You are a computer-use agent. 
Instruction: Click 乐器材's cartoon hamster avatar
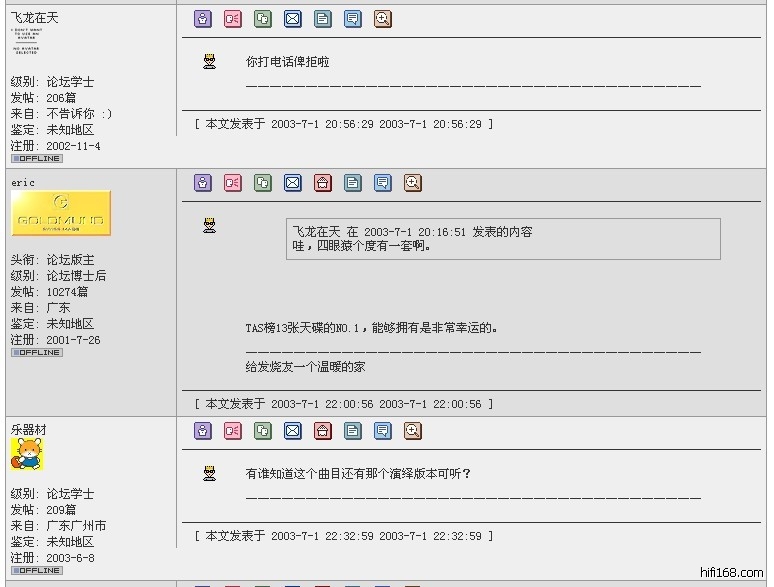click(x=27, y=455)
